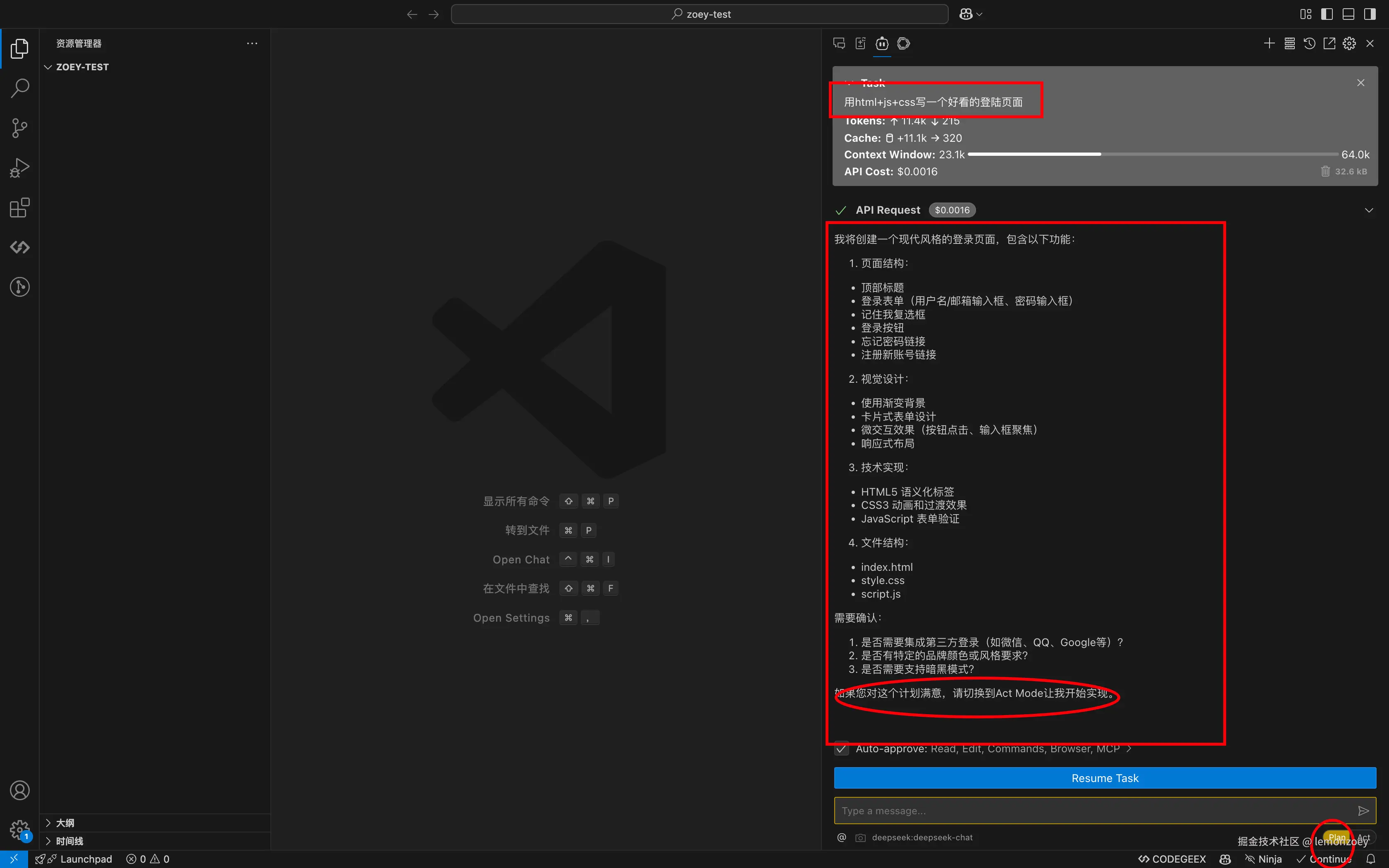Open Run and Debug view
The height and width of the screenshot is (868, 1389).
click(19, 168)
